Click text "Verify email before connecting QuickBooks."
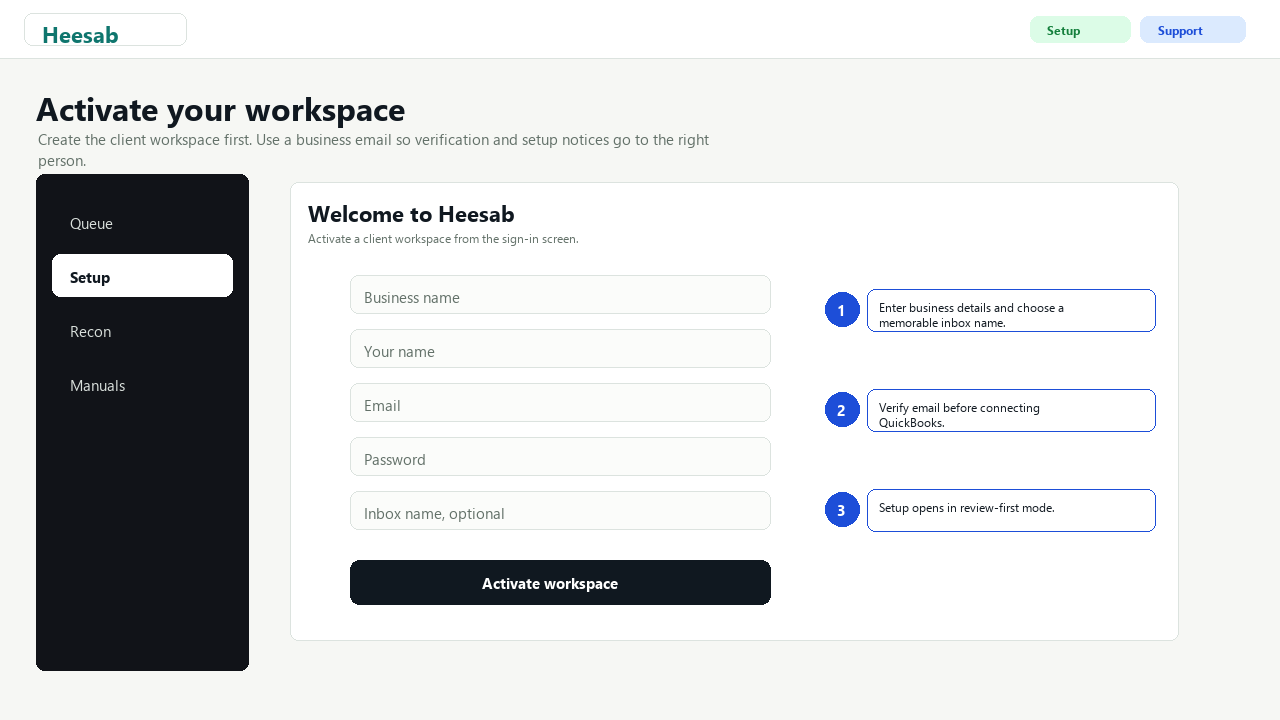 pos(959,415)
